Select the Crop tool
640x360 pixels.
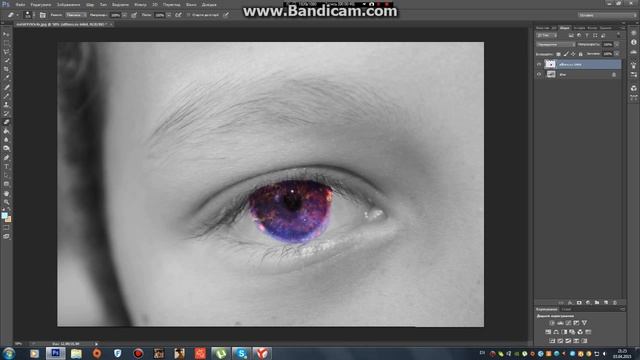coord(6,69)
